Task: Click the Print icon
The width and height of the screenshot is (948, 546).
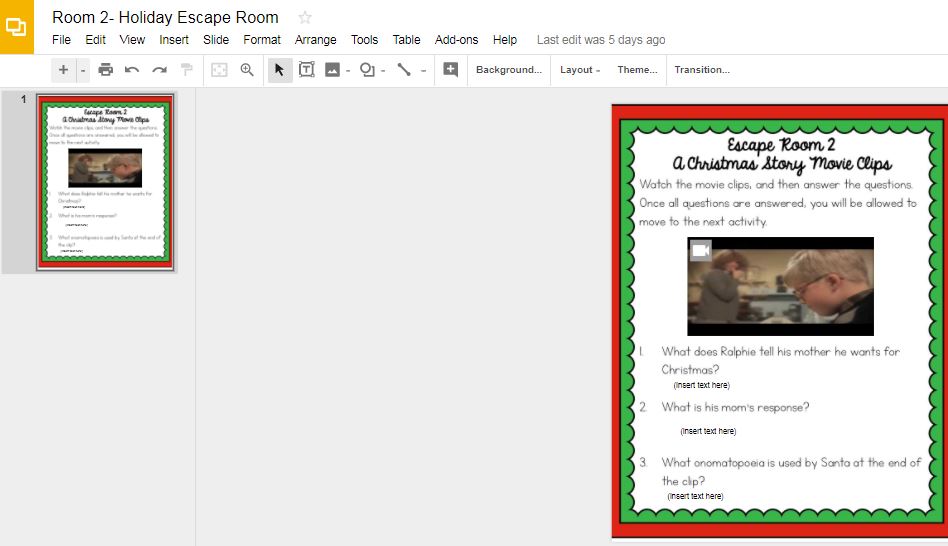Action: [105, 70]
